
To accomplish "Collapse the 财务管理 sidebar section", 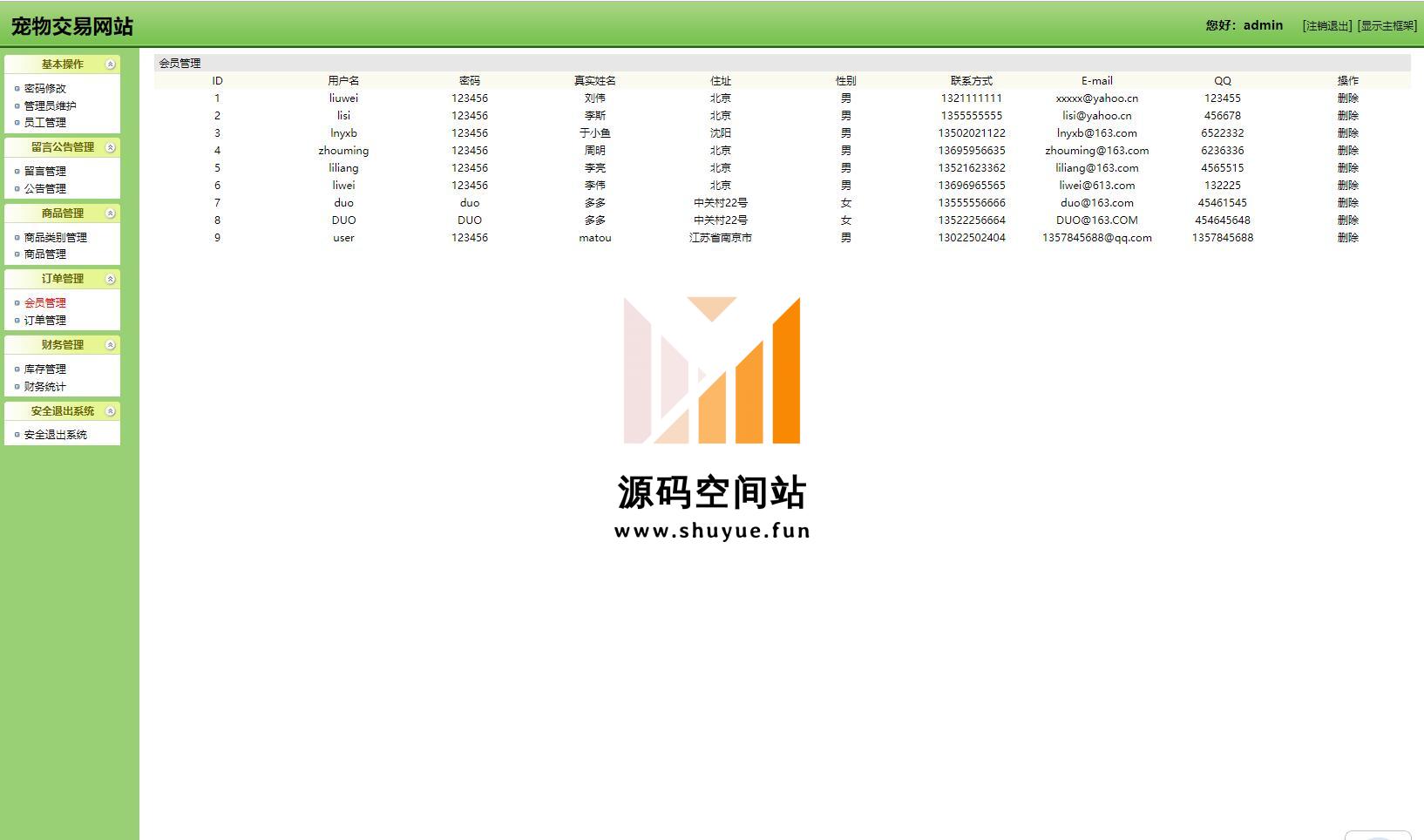I will (110, 345).
